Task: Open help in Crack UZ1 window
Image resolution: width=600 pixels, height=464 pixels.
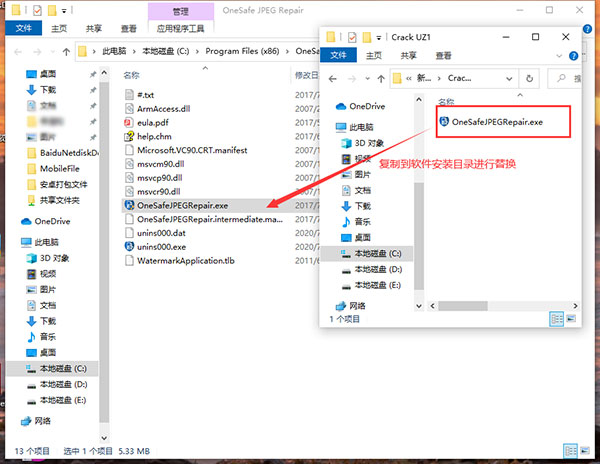Action: (x=573, y=56)
